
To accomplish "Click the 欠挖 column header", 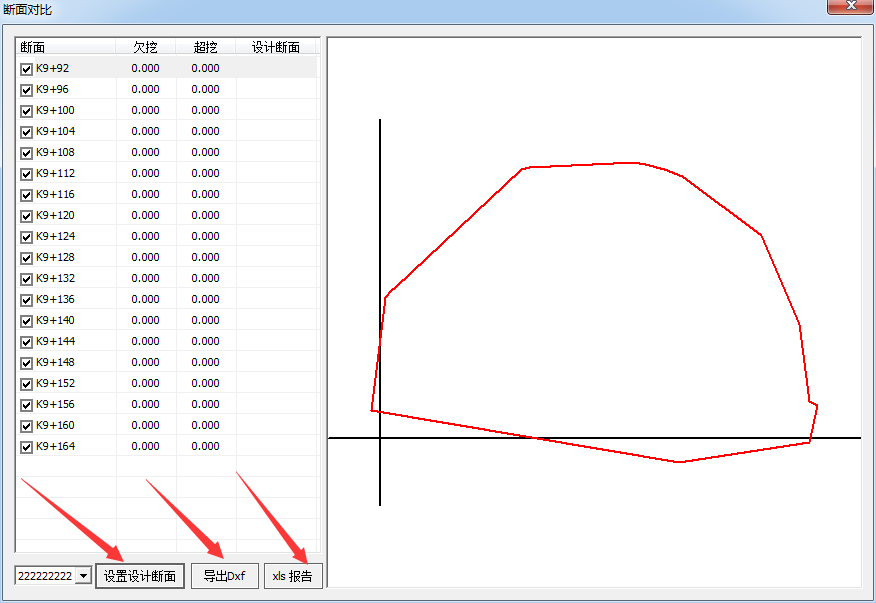I will point(145,47).
